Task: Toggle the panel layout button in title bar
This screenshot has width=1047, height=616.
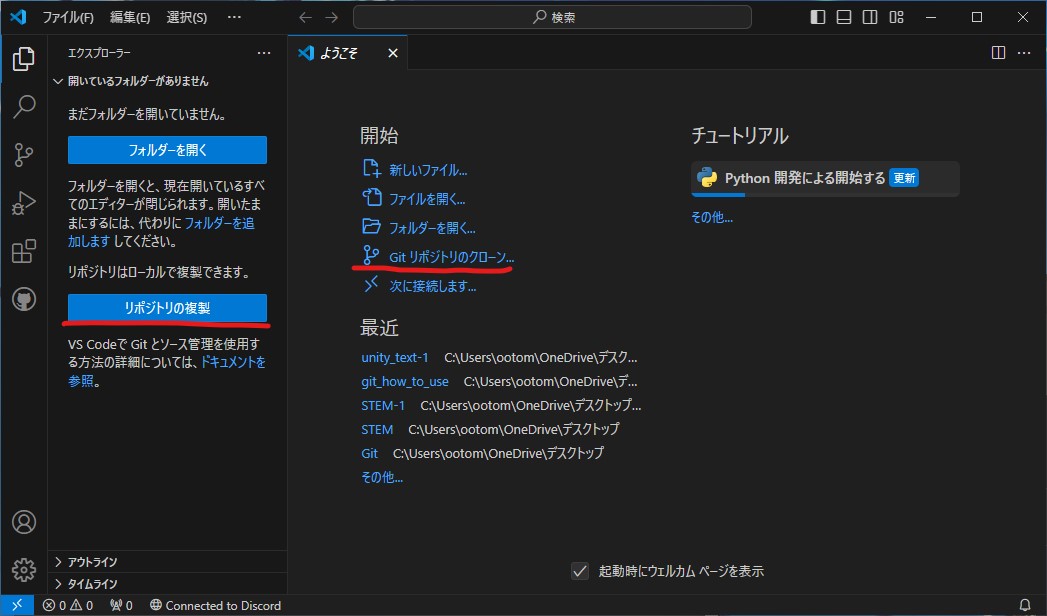Action: click(x=844, y=17)
